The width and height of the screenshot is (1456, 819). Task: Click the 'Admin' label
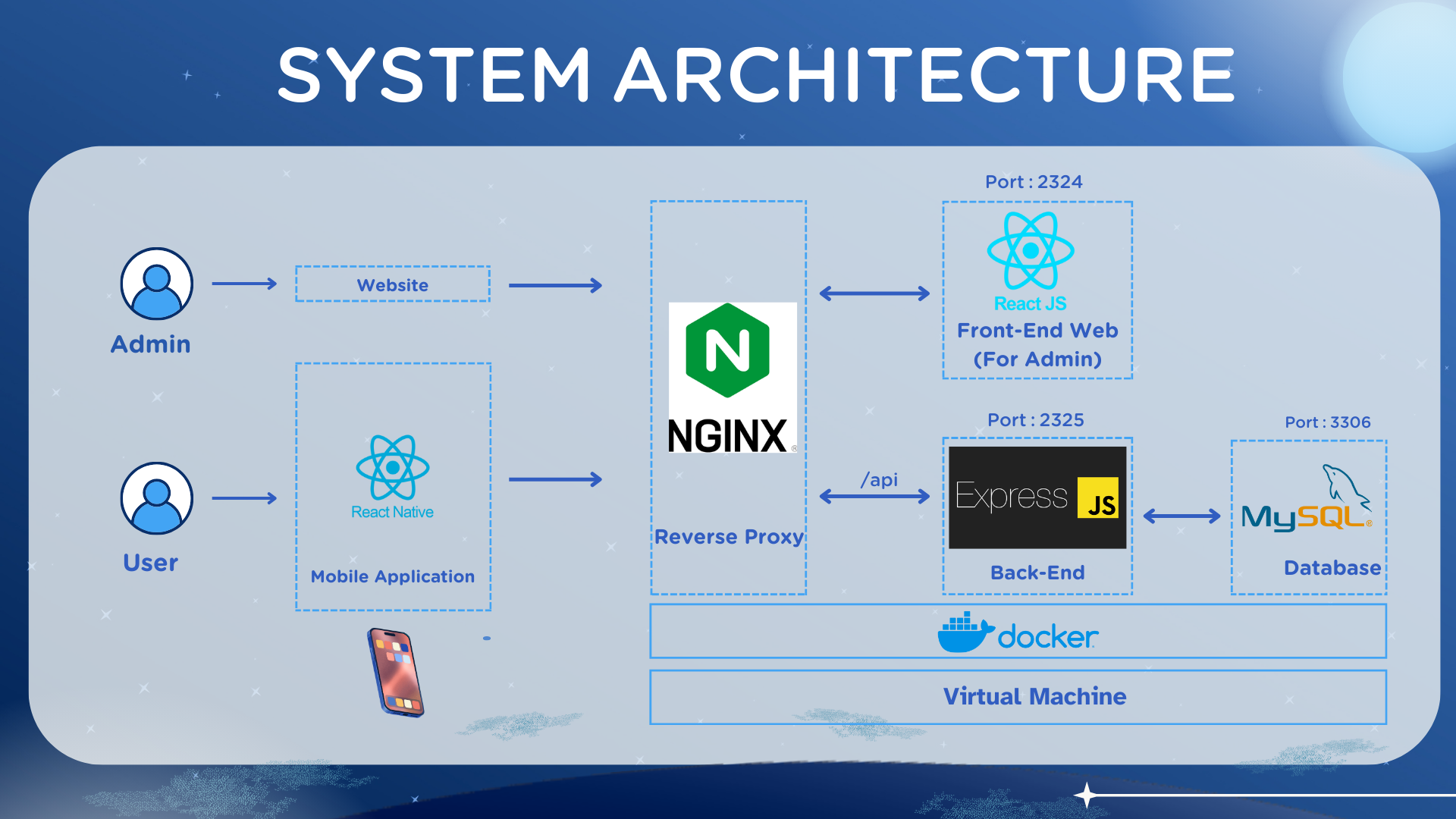[x=151, y=344]
